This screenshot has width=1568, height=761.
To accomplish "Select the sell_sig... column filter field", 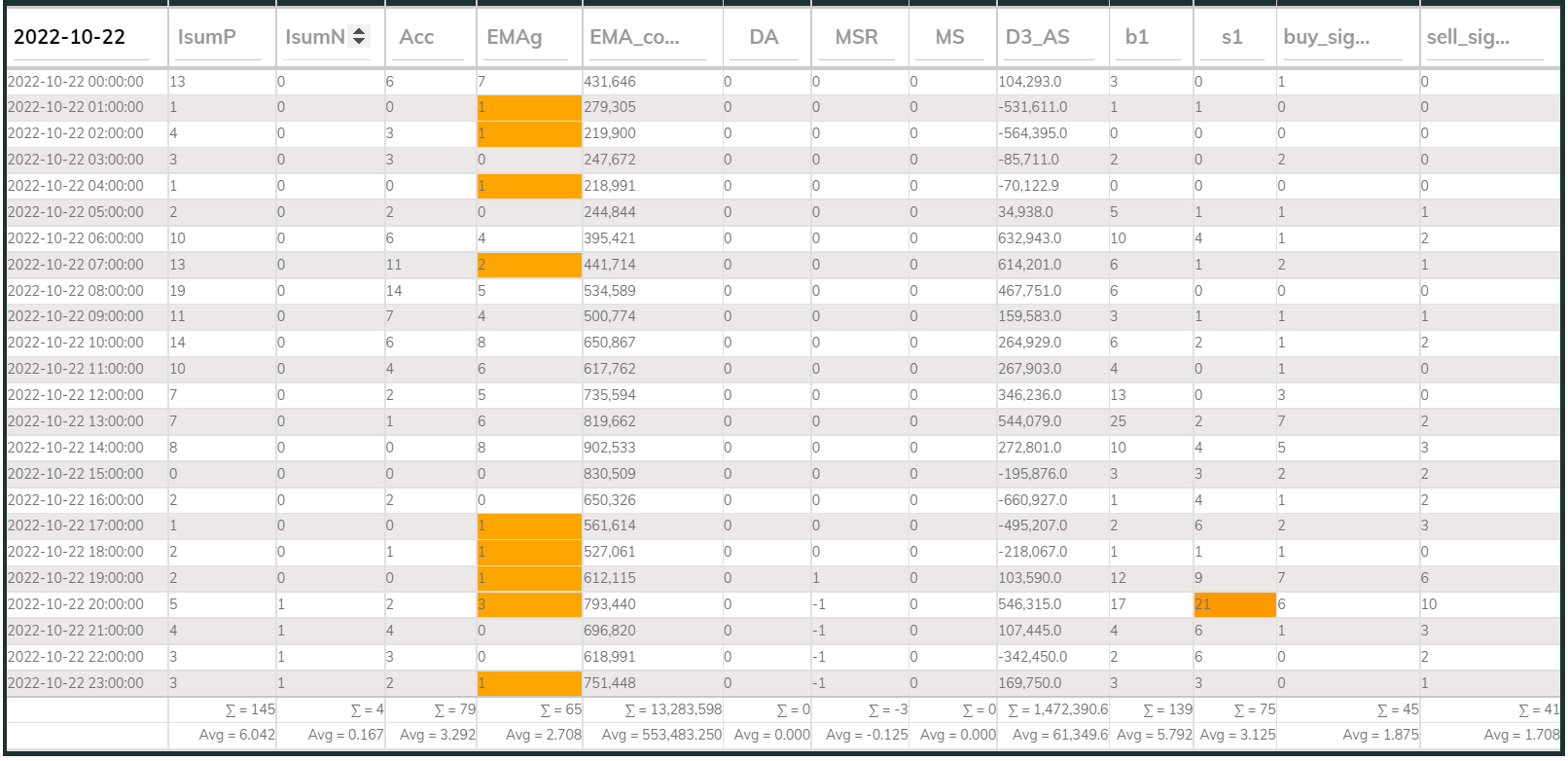I will coord(1484,37).
